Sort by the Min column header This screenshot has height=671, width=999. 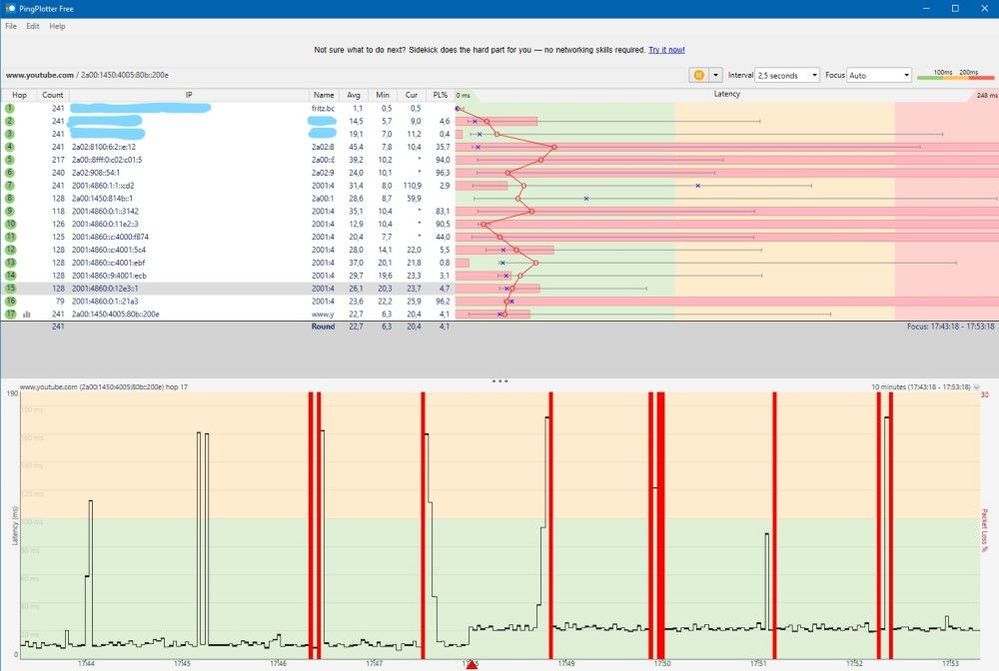(382, 95)
